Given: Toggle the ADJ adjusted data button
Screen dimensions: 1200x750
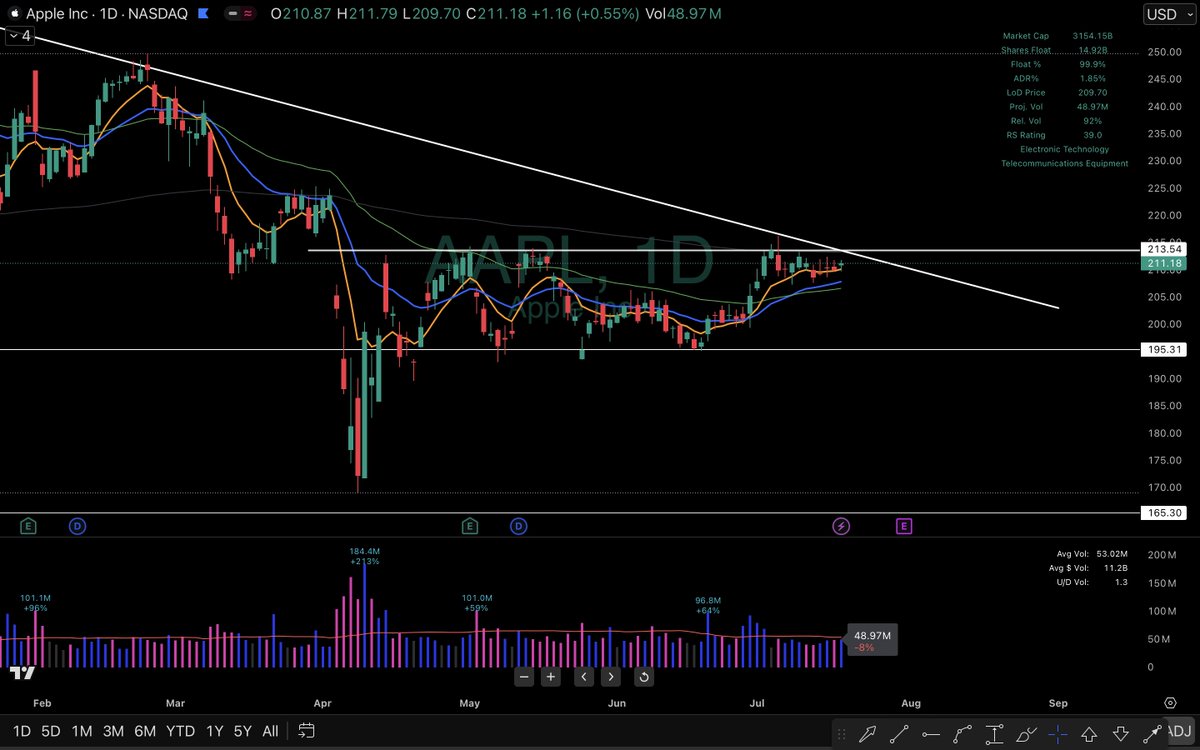Looking at the screenshot, I should [1180, 732].
